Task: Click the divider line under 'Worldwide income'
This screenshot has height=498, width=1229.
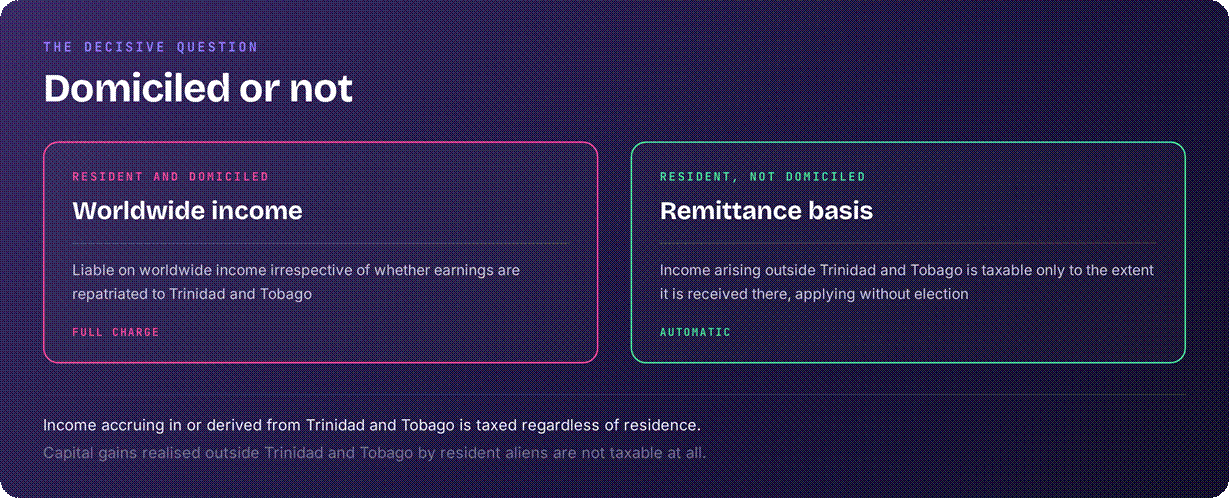Action: (x=320, y=243)
